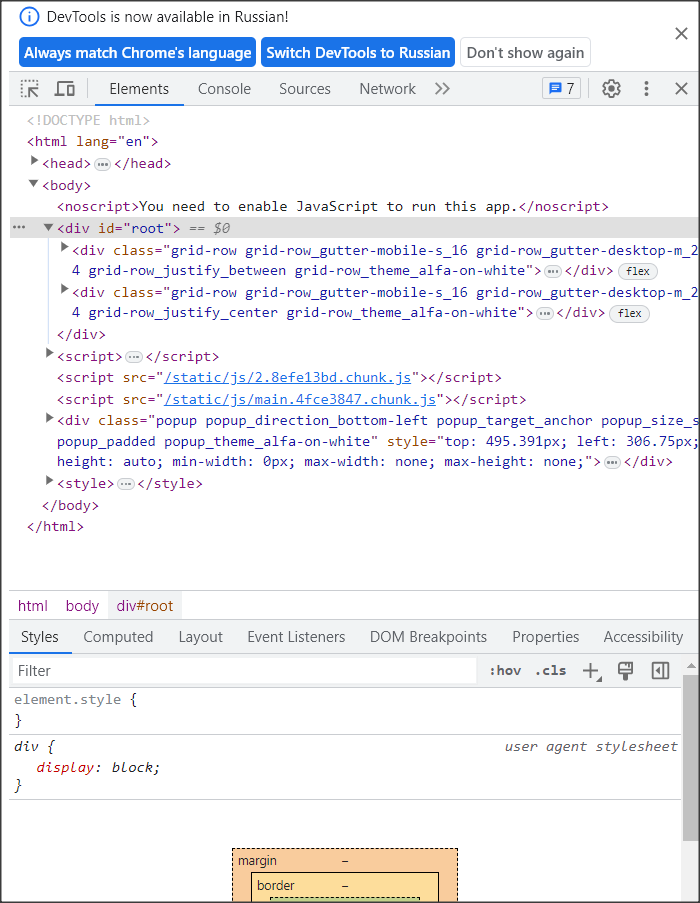
Task: Collapse the div id root node
Action: [x=48, y=227]
